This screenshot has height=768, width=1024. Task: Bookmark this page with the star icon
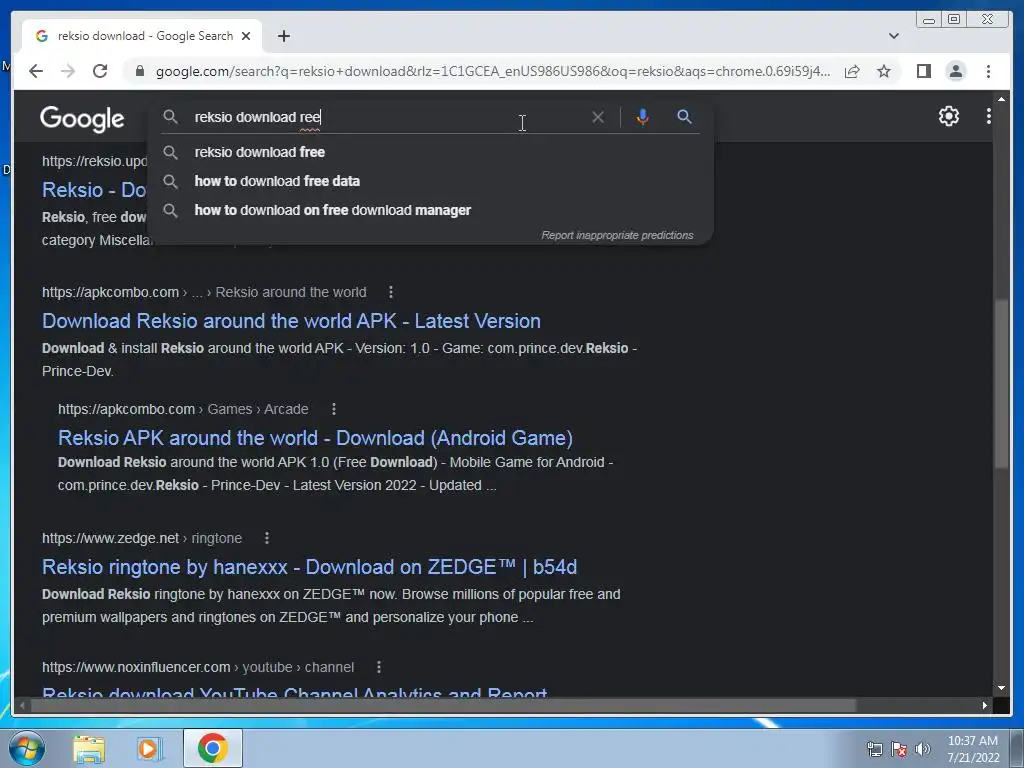click(884, 71)
